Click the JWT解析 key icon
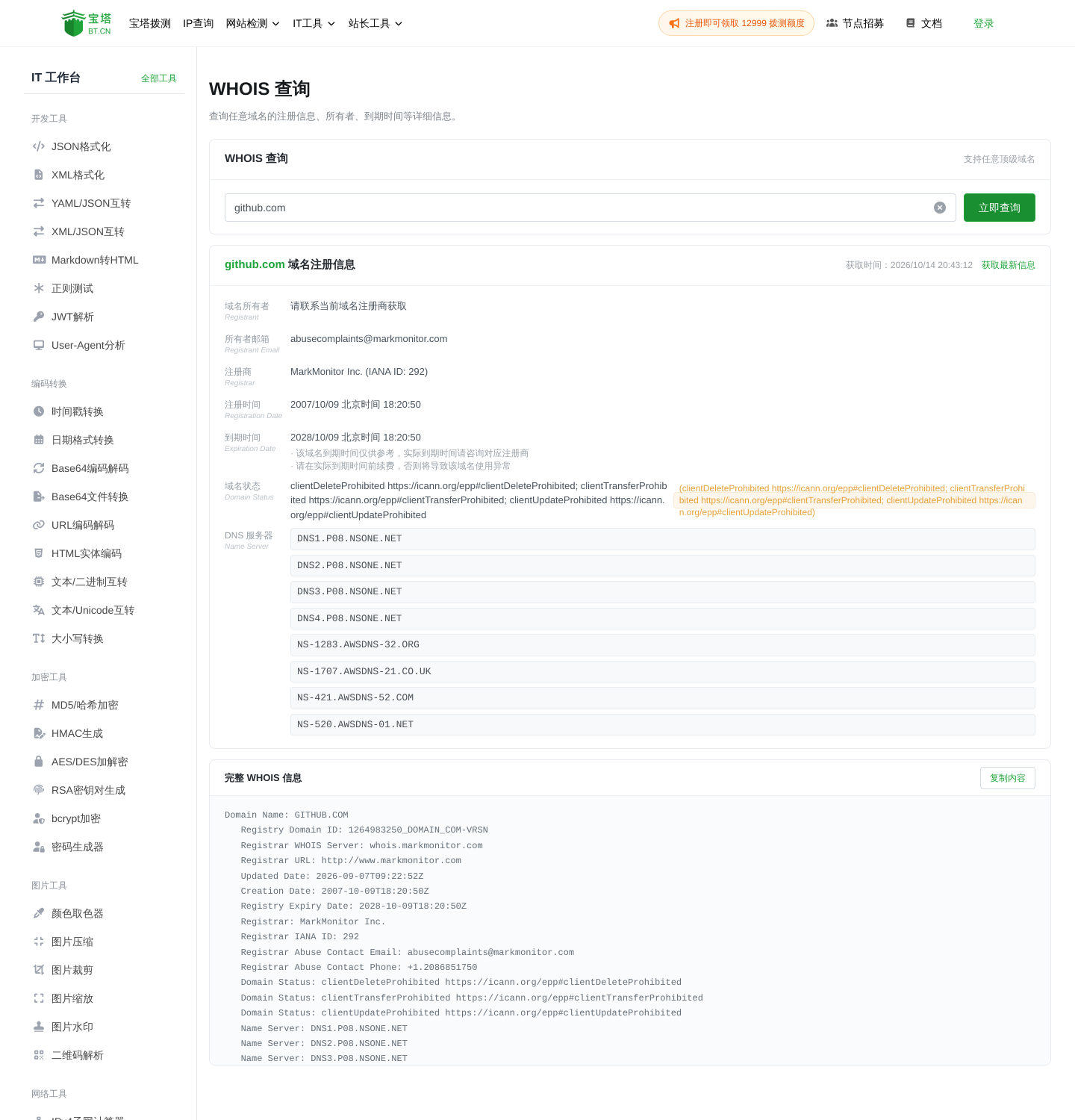This screenshot has width=1075, height=1120. tap(39, 317)
